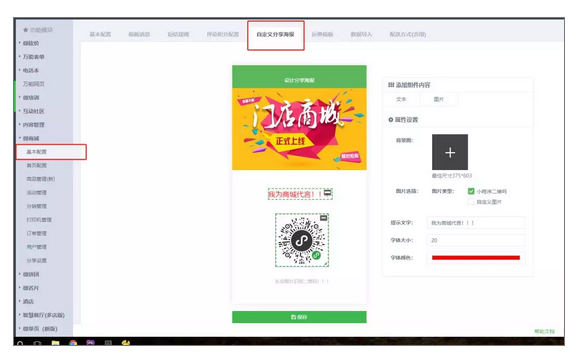Expand 万能表单 menu in sidebar

click(x=33, y=57)
